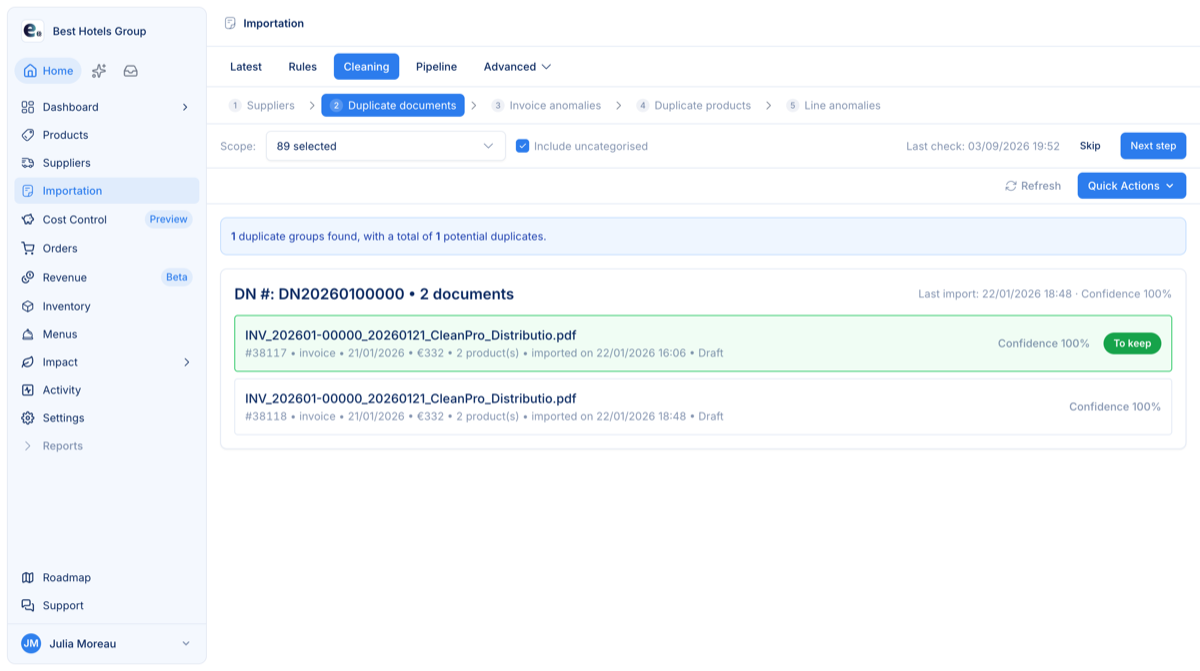Screen dimensions: 1200x671
Task: Click the Dashboard grid icon
Action: pos(28,107)
